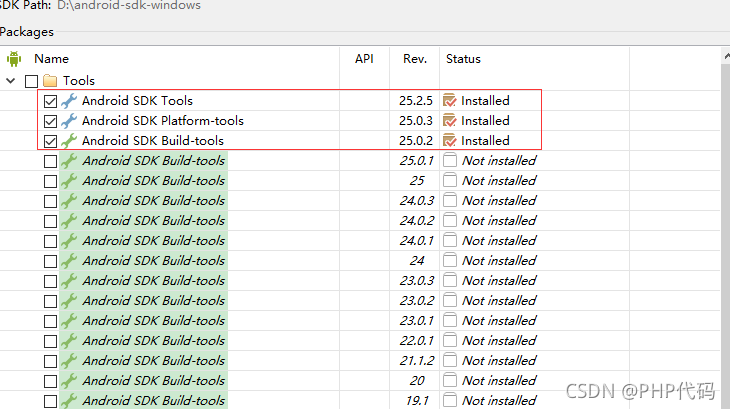Screen dimensions: 730x409
Task: Select Build-tools row with rev 24.0.2
Action: coord(154,221)
